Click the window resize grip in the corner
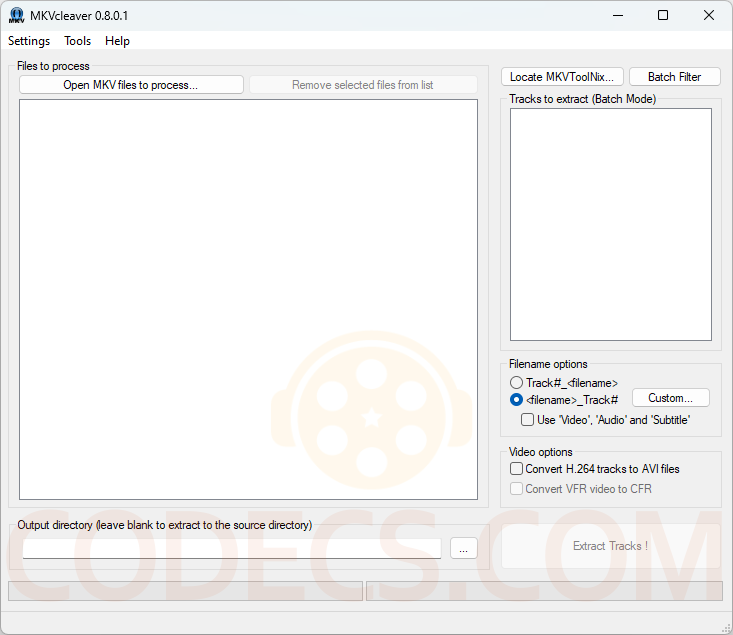This screenshot has height=635, width=733. 726,628
